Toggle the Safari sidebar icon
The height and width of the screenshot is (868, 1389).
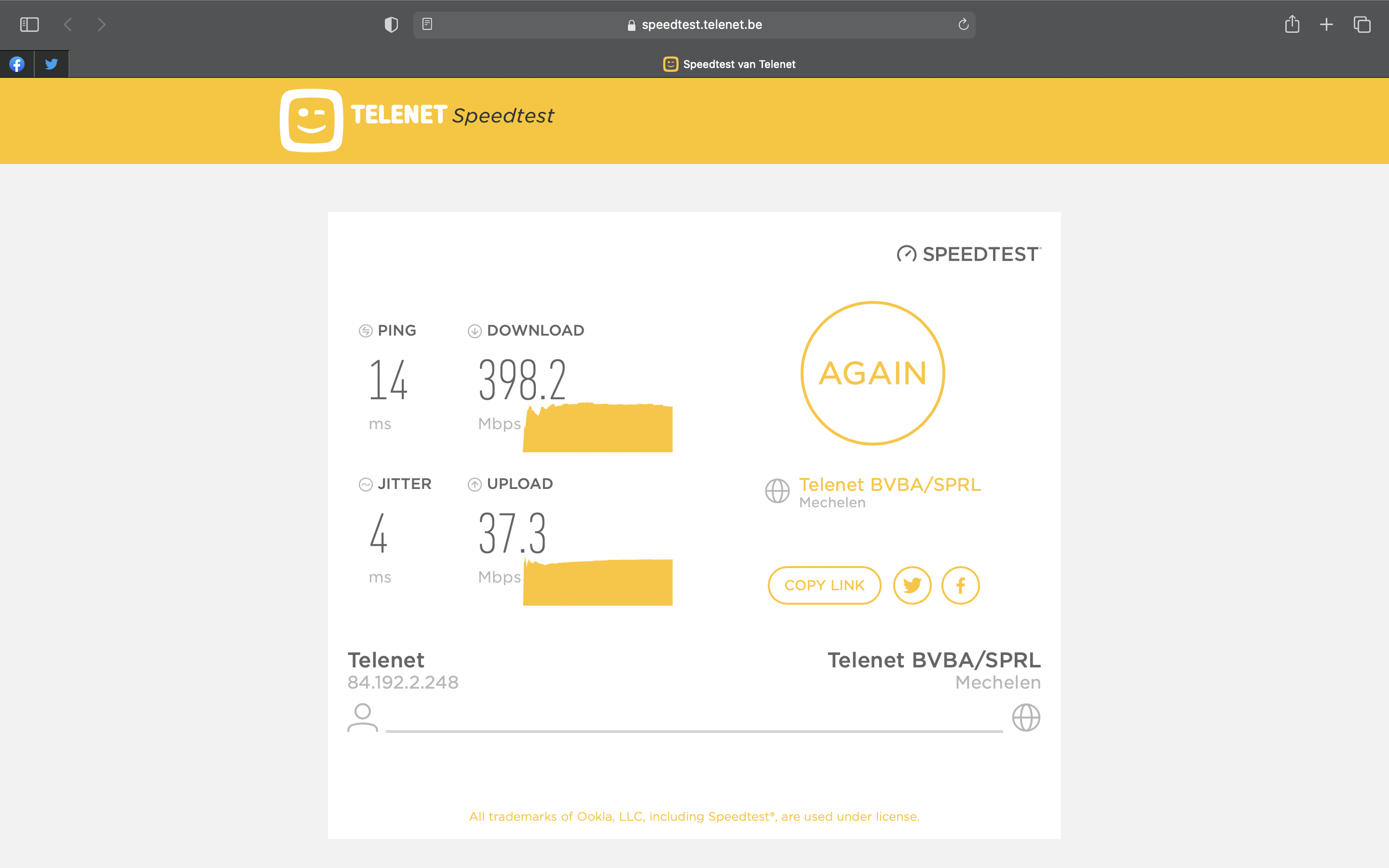[x=29, y=25]
